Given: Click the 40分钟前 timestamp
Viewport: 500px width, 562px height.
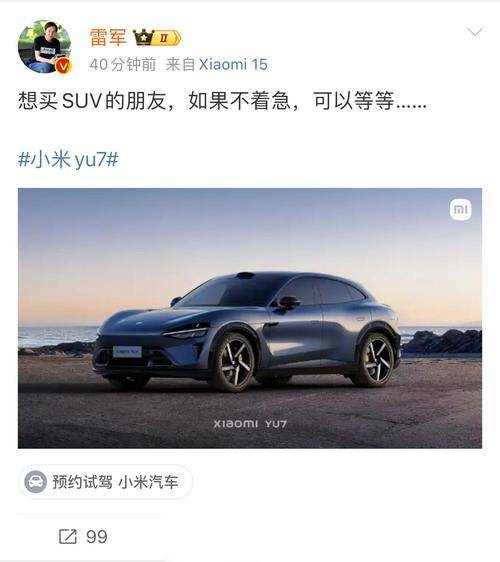Looking at the screenshot, I should (123, 65).
